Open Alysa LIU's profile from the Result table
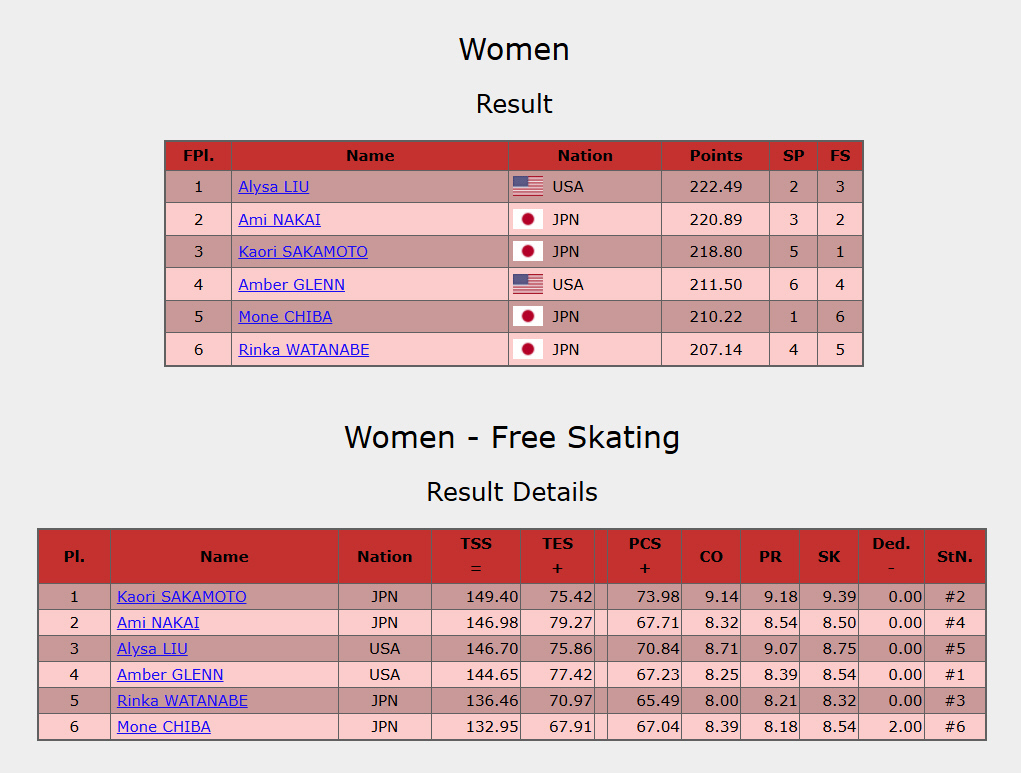Viewport: 1021px width, 773px height. click(x=273, y=186)
